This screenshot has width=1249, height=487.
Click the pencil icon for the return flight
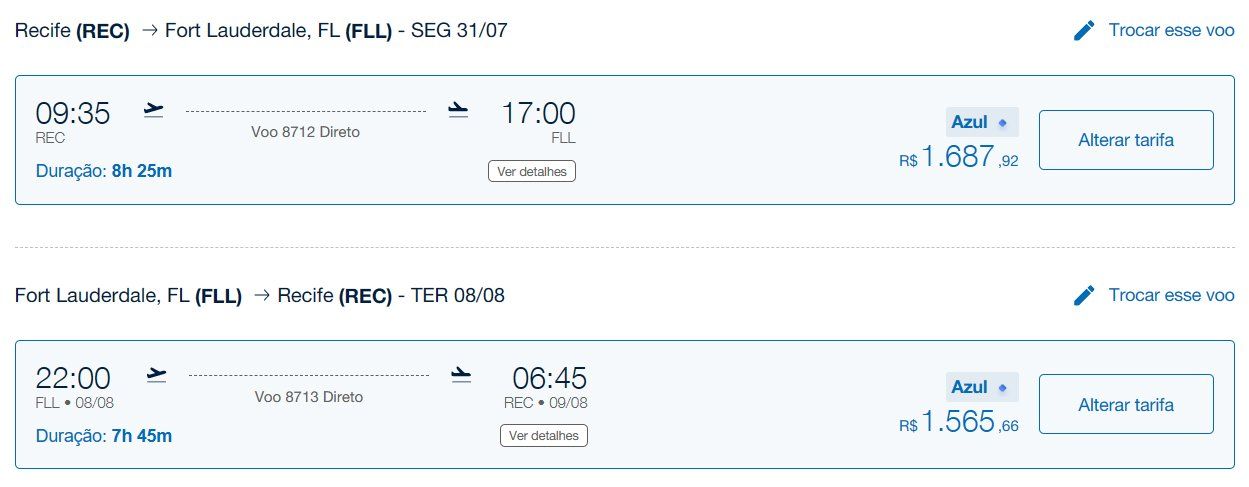pyautogui.click(x=1084, y=295)
